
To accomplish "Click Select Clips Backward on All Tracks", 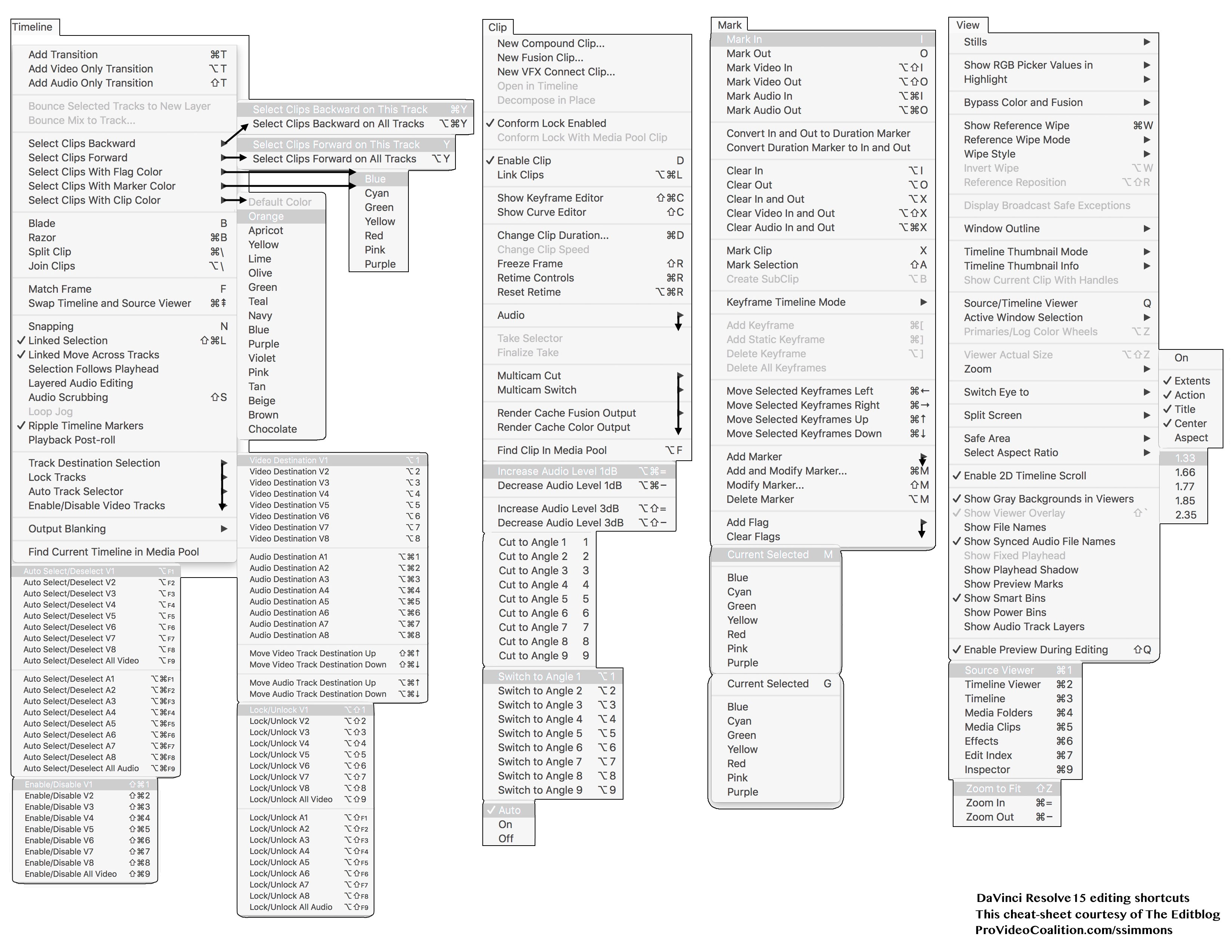I will pos(355,124).
